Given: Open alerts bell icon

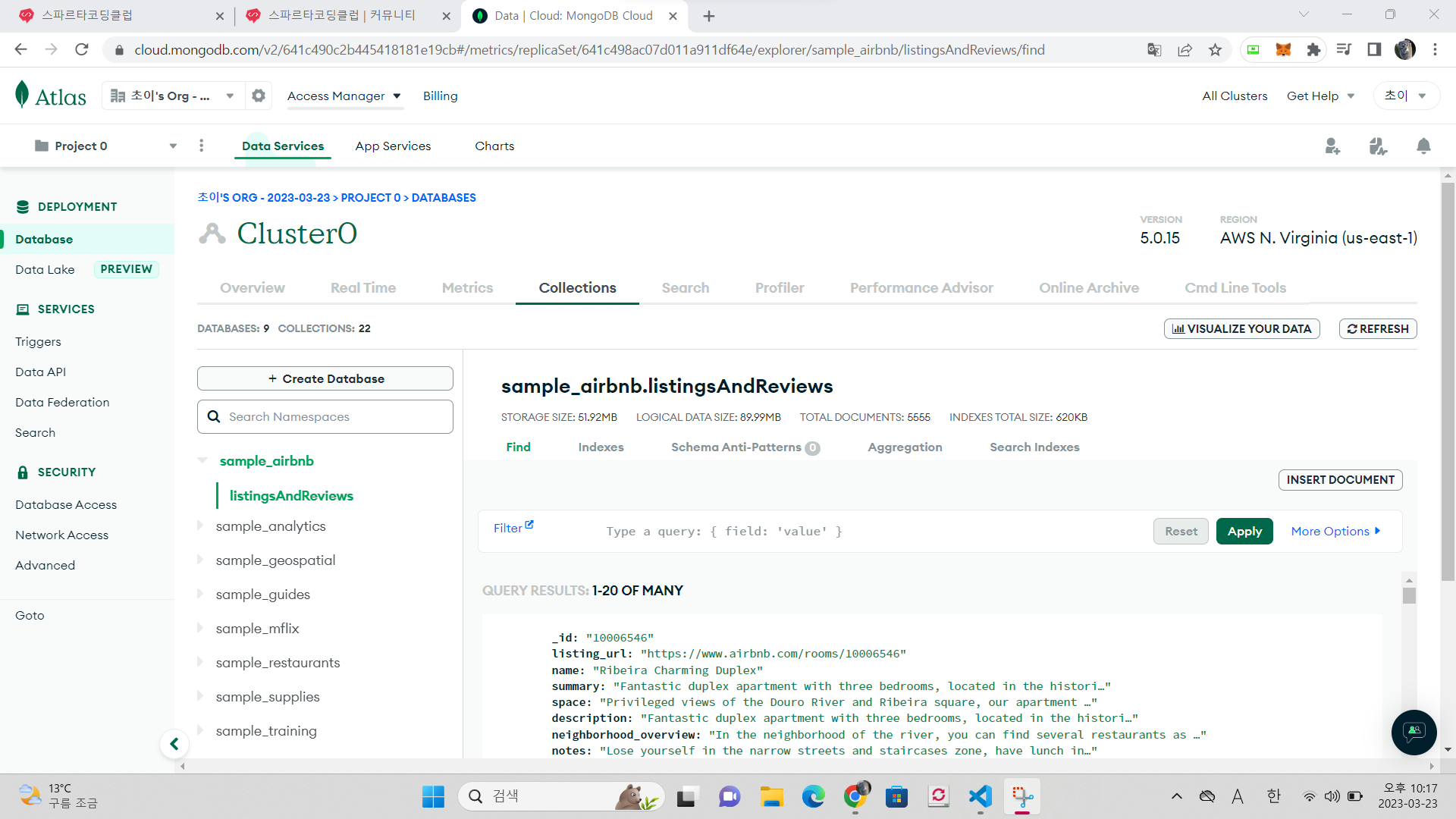Looking at the screenshot, I should pyautogui.click(x=1423, y=146).
